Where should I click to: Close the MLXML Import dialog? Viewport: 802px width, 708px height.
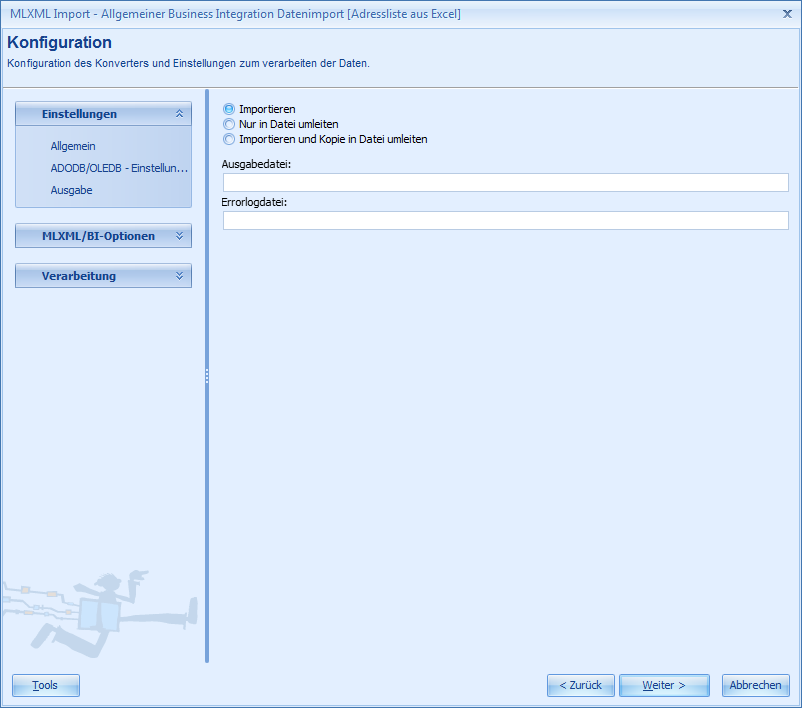789,14
